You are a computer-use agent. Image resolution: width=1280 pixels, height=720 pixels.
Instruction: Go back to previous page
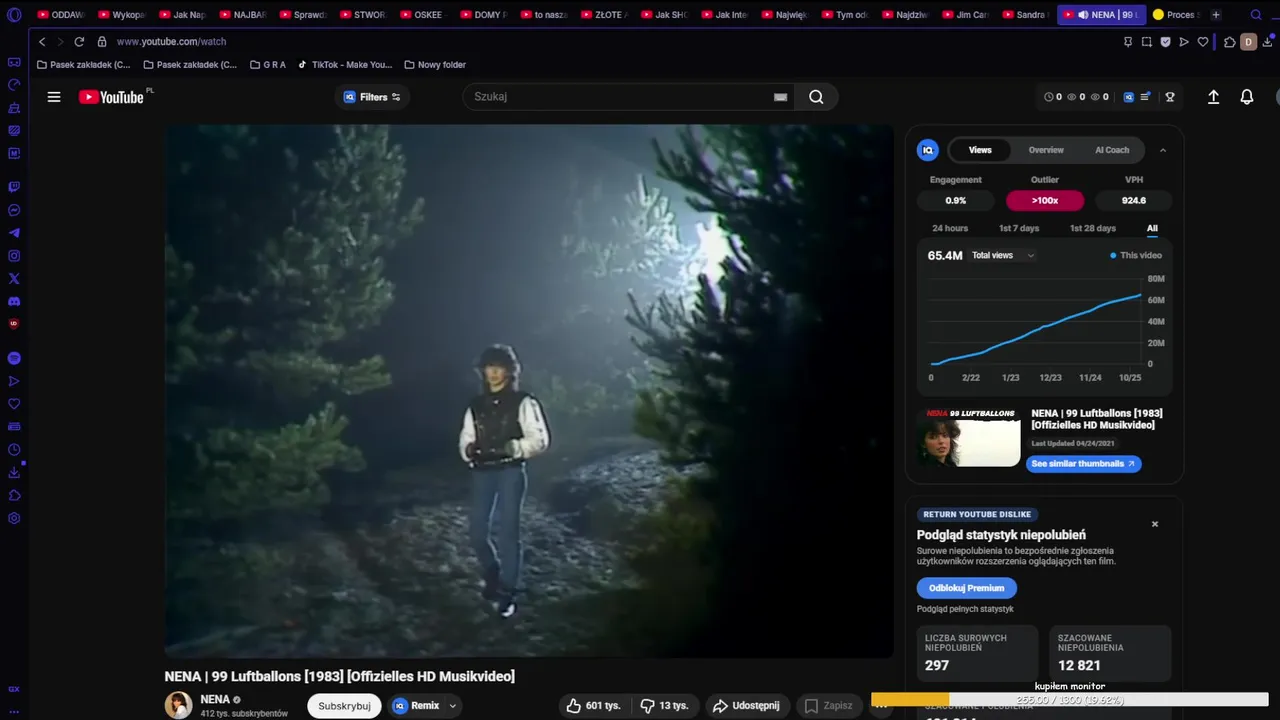click(42, 42)
